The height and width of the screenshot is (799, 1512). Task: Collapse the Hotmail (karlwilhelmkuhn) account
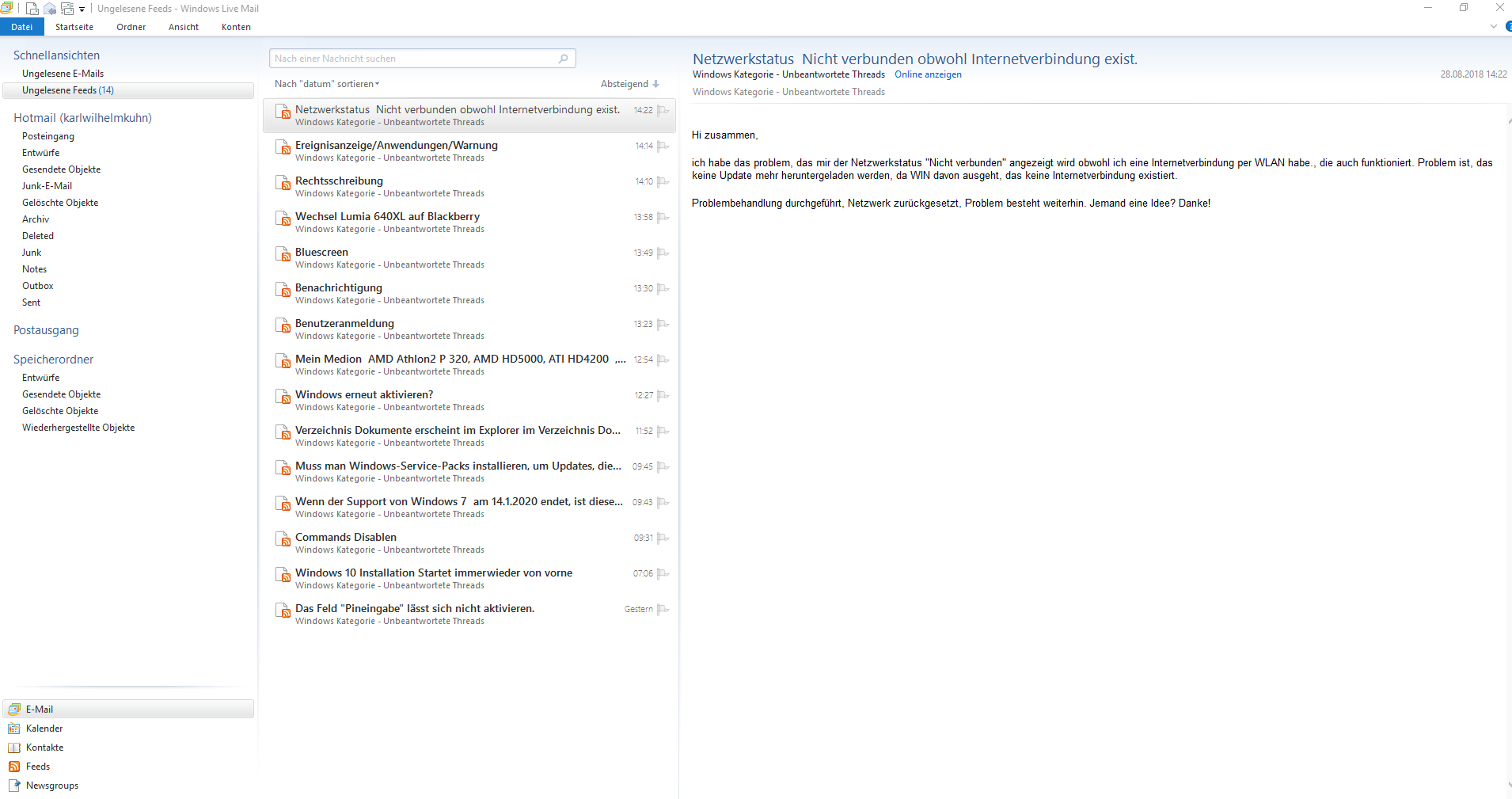[82, 118]
